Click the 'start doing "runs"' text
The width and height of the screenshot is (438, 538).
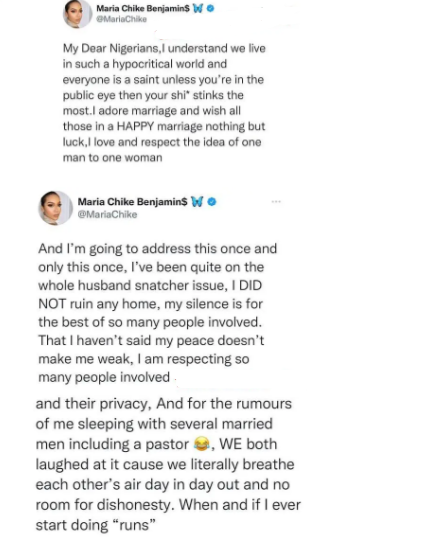[96, 525]
